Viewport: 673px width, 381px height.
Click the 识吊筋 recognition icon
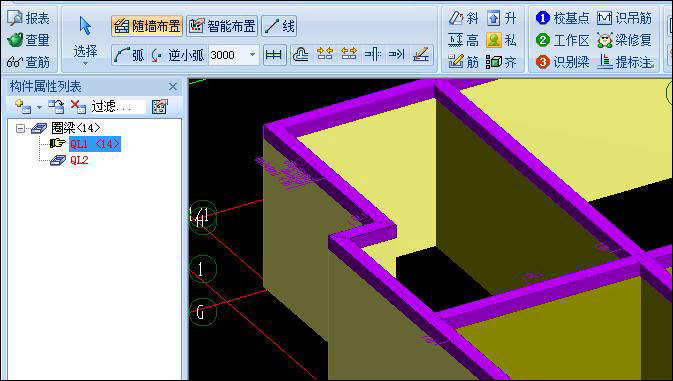coord(604,18)
